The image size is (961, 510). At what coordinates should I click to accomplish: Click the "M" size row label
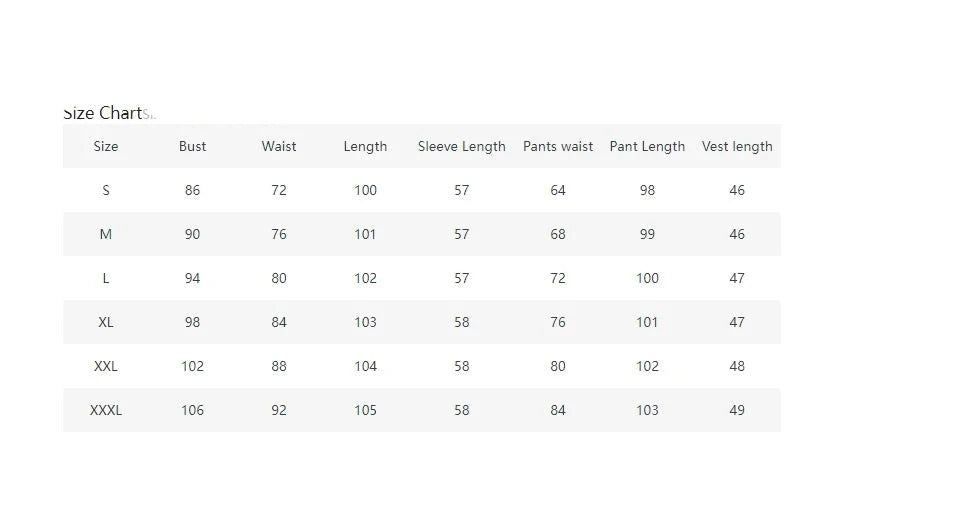pos(106,234)
